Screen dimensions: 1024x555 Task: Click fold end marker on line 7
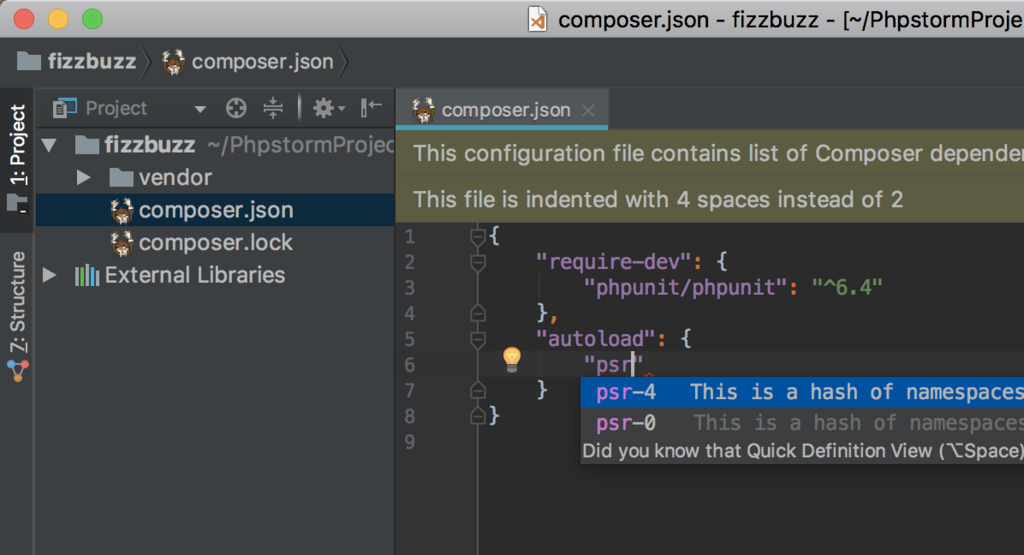point(478,390)
